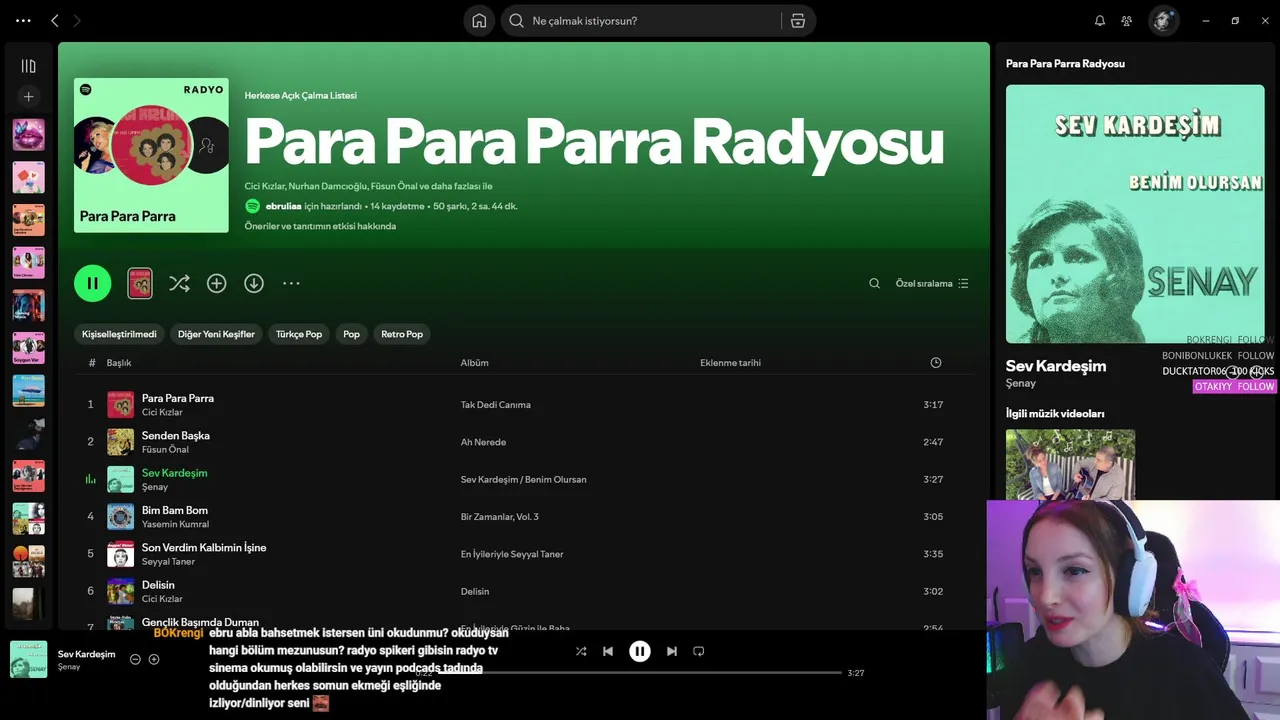Go forward with the right arrow

pos(77,20)
